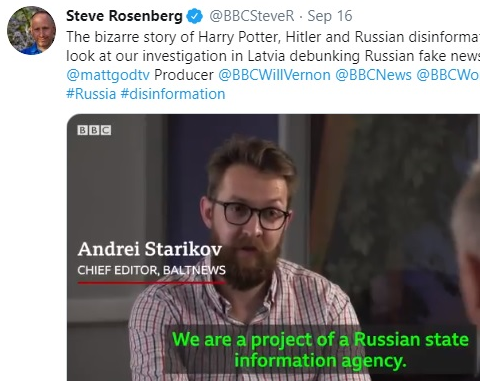Image resolution: width=480 pixels, height=381 pixels.
Task: Open the @BBCNews mention
Action: (373, 75)
